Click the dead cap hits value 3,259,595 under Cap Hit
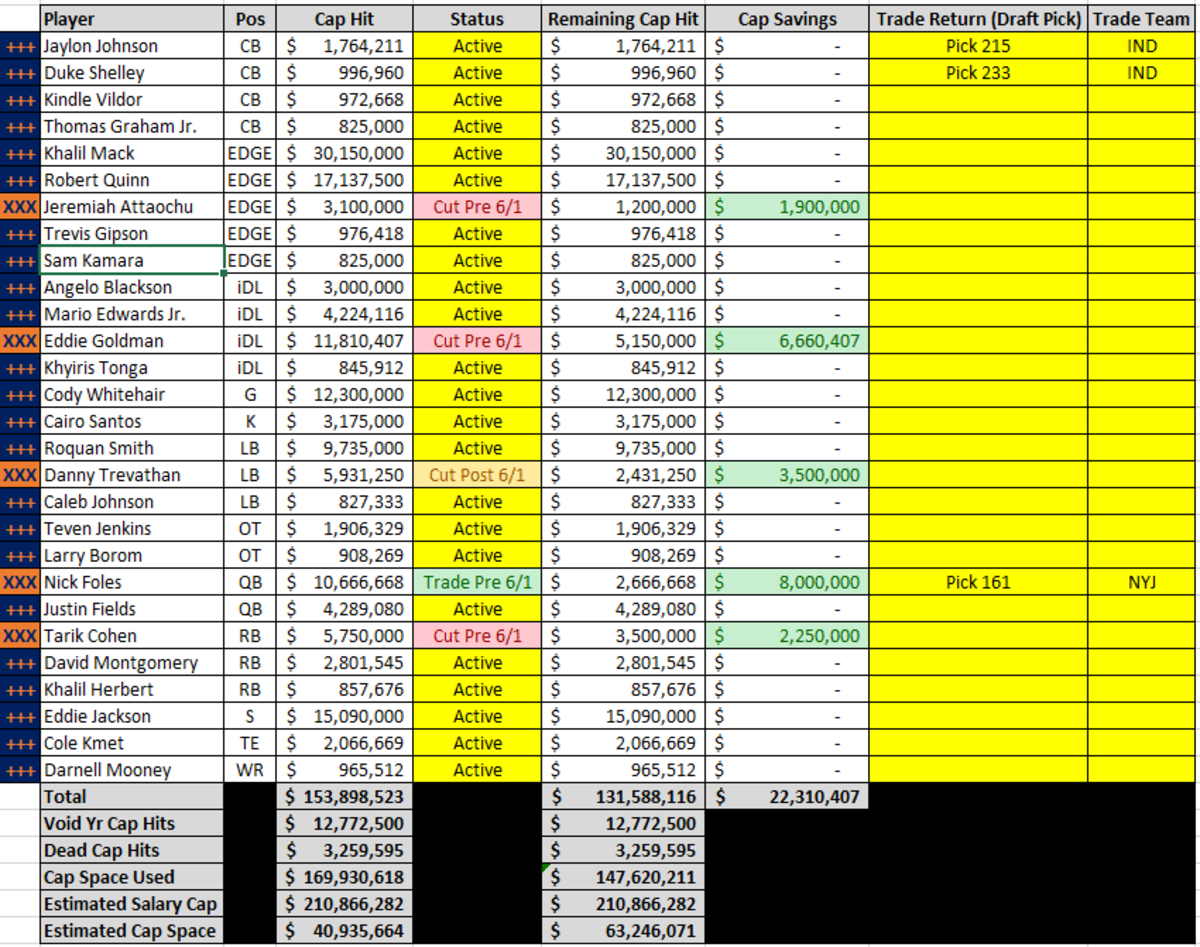This screenshot has height=947, width=1200. click(344, 851)
